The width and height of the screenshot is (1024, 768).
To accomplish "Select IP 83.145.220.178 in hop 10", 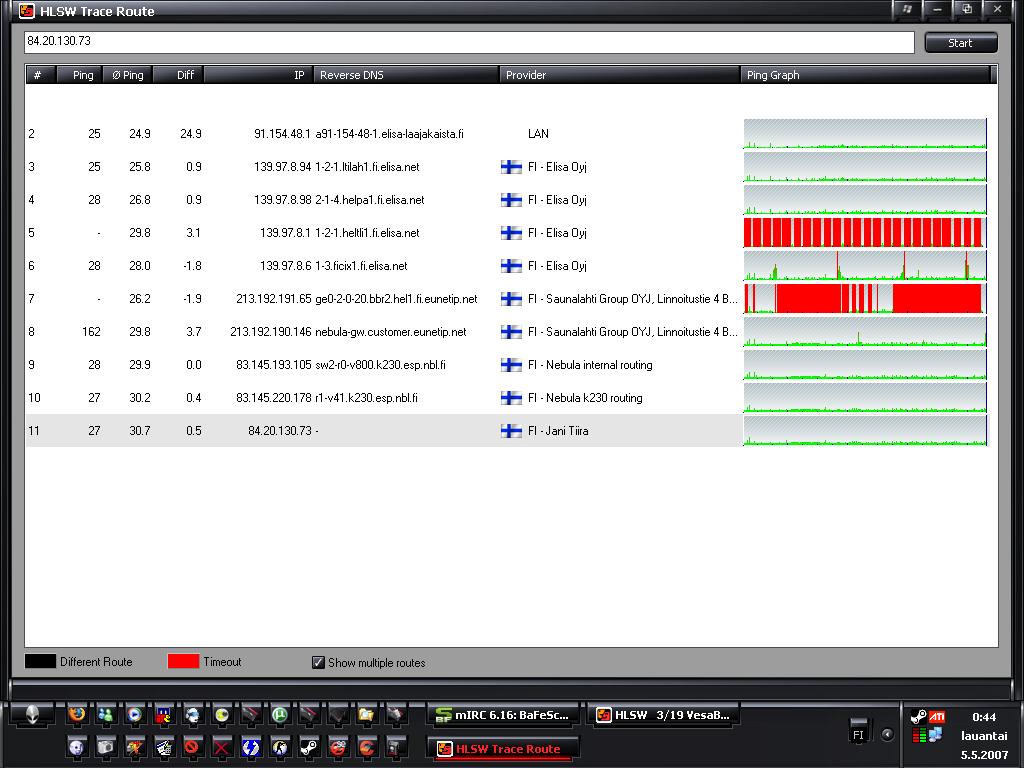I will click(x=274, y=398).
